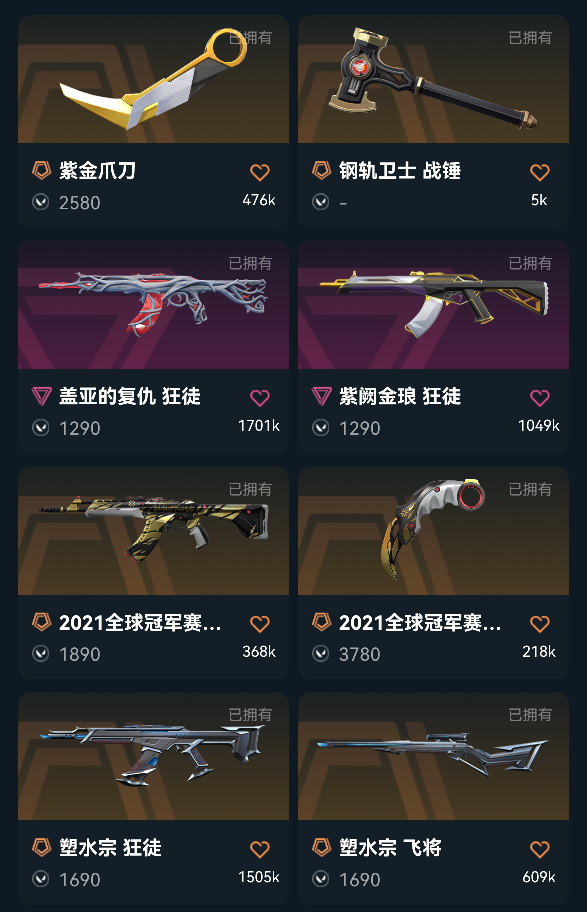
Task: Click the orange tier icon beside 钢轨卫士 战锤
Action: point(321,170)
